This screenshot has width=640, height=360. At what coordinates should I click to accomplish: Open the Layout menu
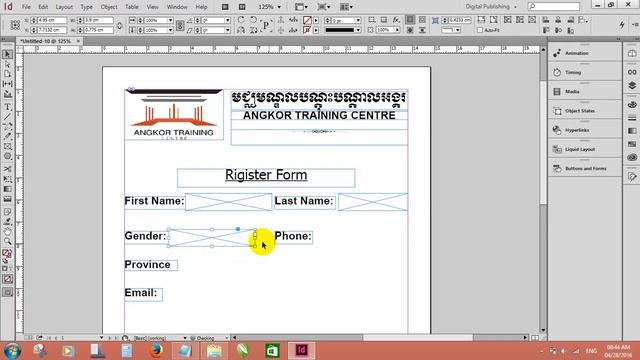pos(64,7)
